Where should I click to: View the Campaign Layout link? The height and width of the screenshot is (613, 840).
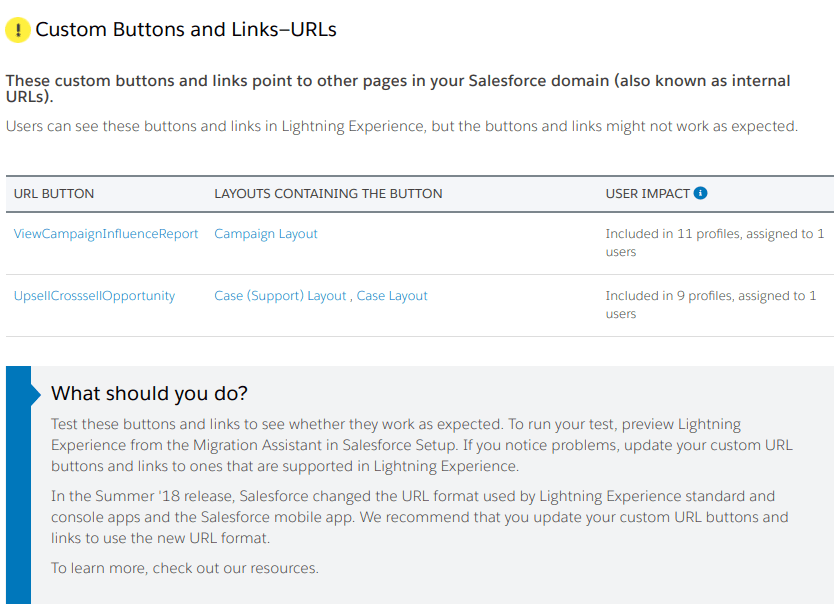[x=265, y=234]
